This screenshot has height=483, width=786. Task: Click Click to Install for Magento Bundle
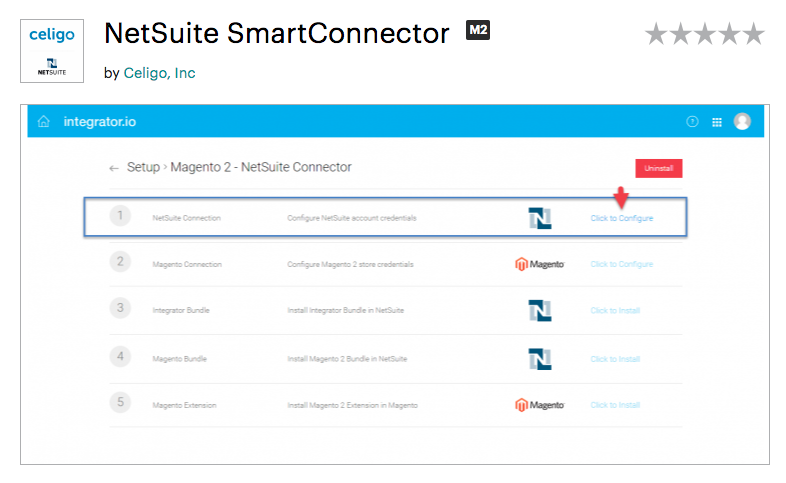615,359
